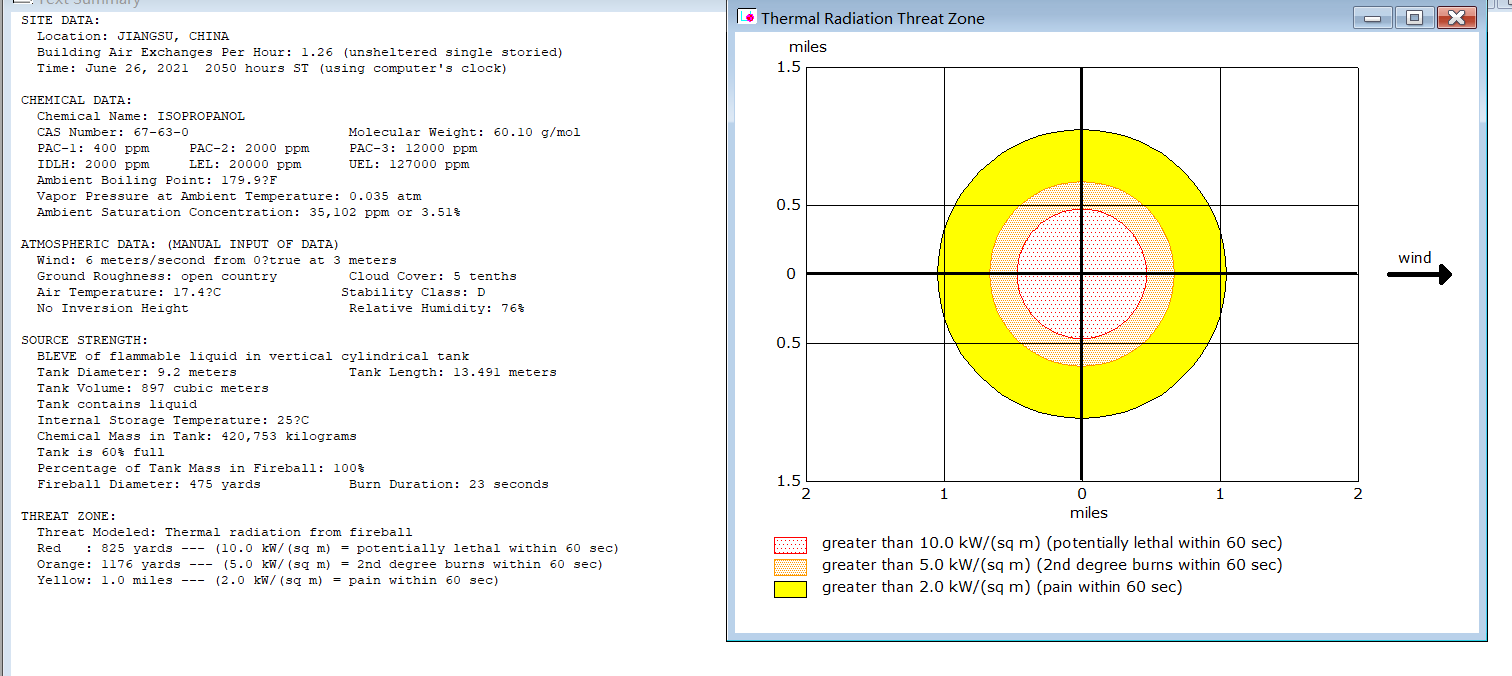This screenshot has width=1512, height=676.
Task: Click the 'Chemical Mass in Tank: 420,753 kilograms' line
Action: (197, 436)
